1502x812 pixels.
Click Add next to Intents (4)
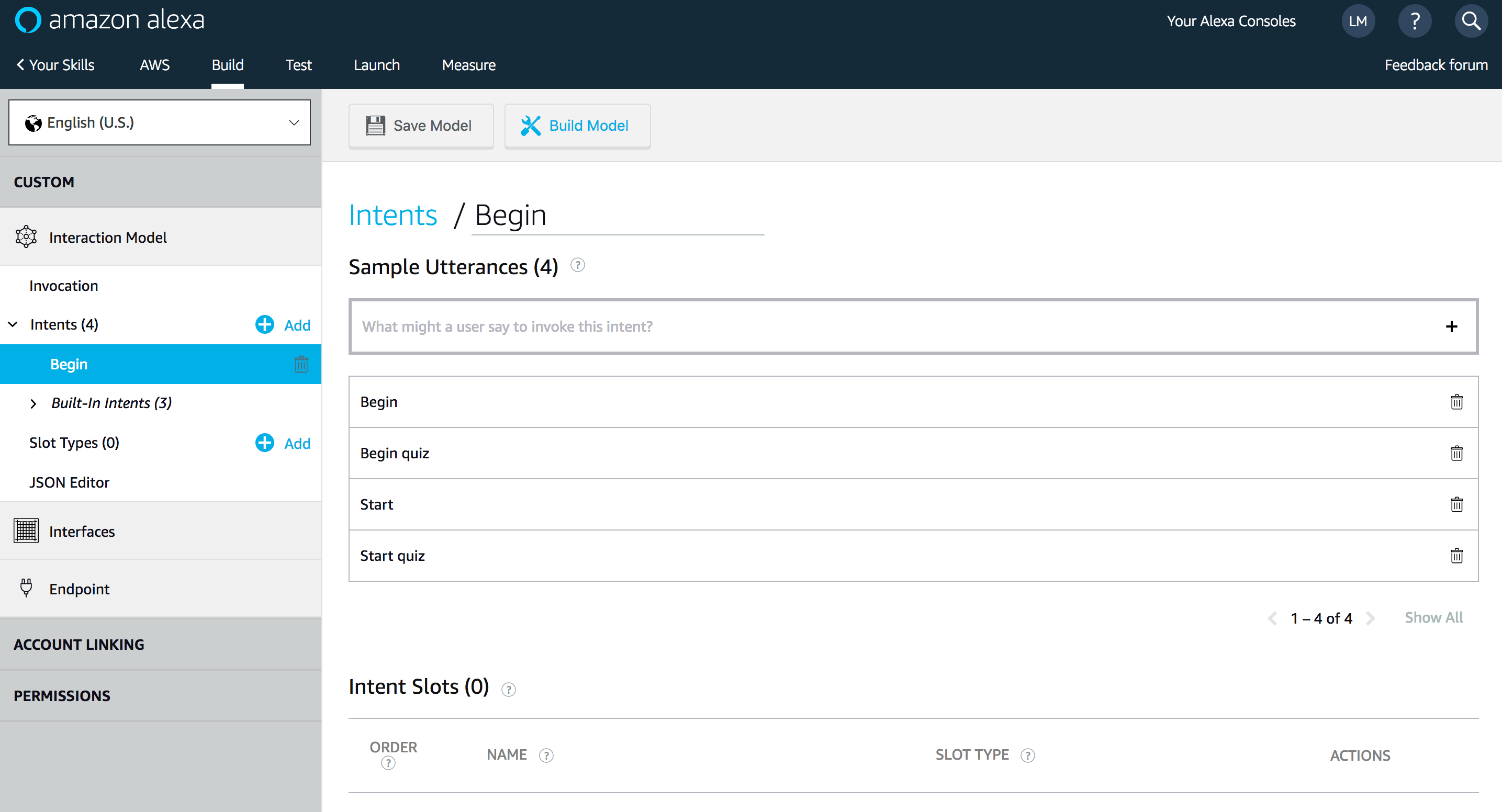297,325
